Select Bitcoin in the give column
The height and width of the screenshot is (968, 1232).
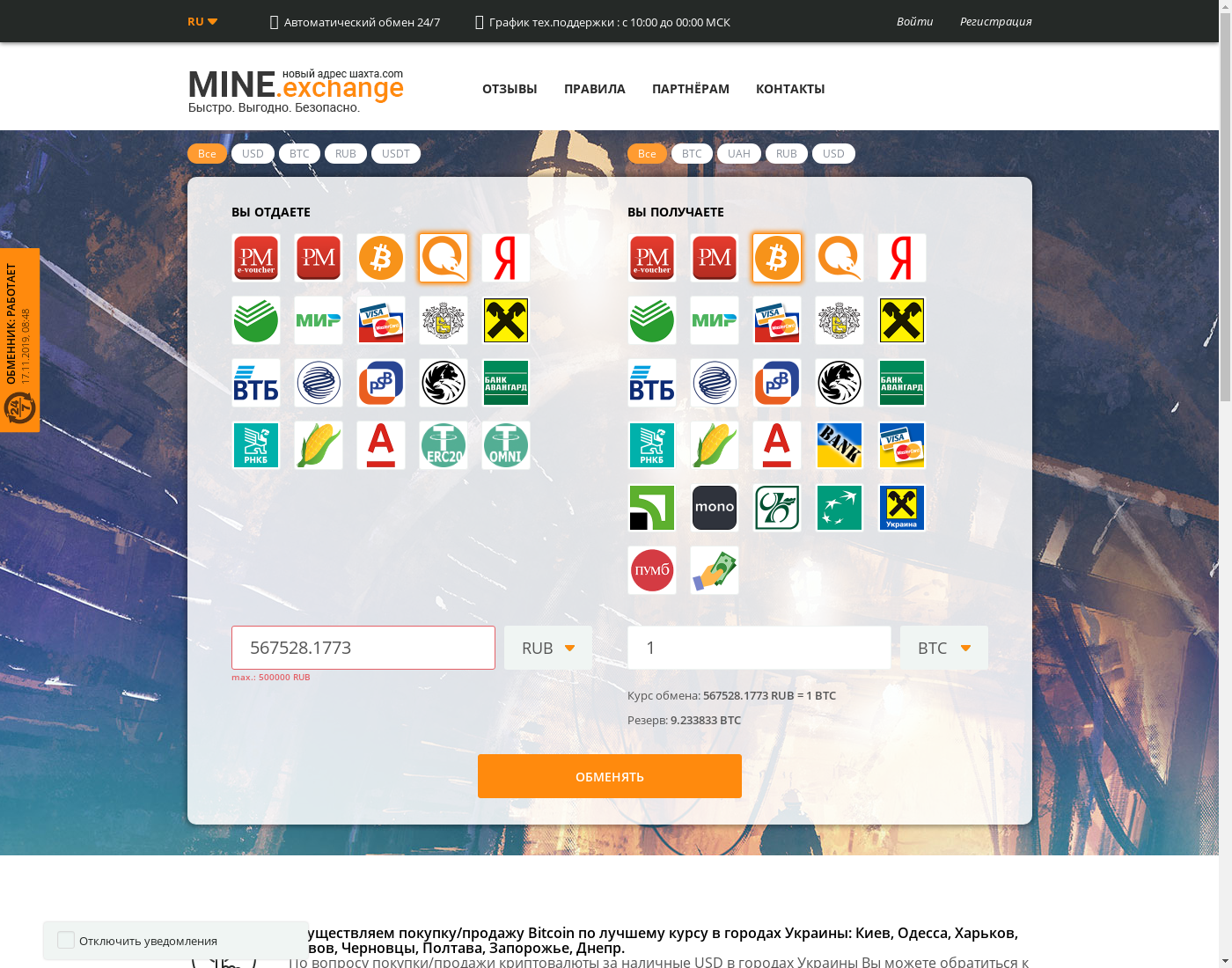coord(381,258)
